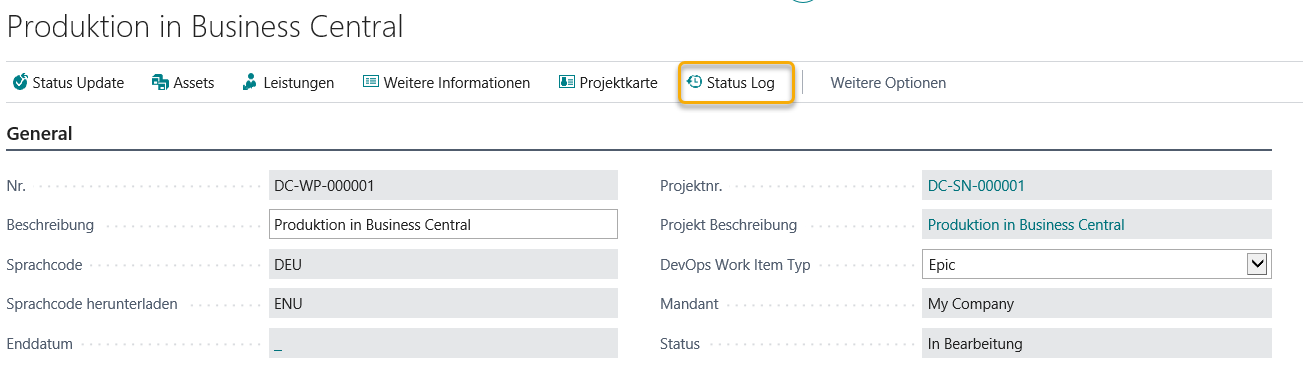Viewport: 1303px width, 386px height.
Task: Edit the Beschreibung input field
Action: tap(444, 224)
